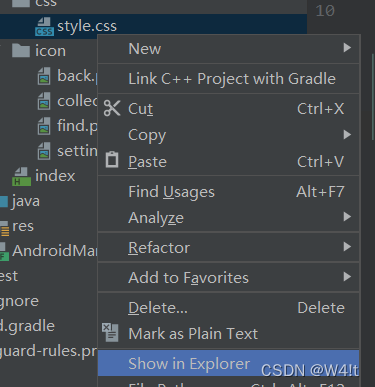
Task: Select style.css in the project tree
Action: pyautogui.click(x=153, y=26)
